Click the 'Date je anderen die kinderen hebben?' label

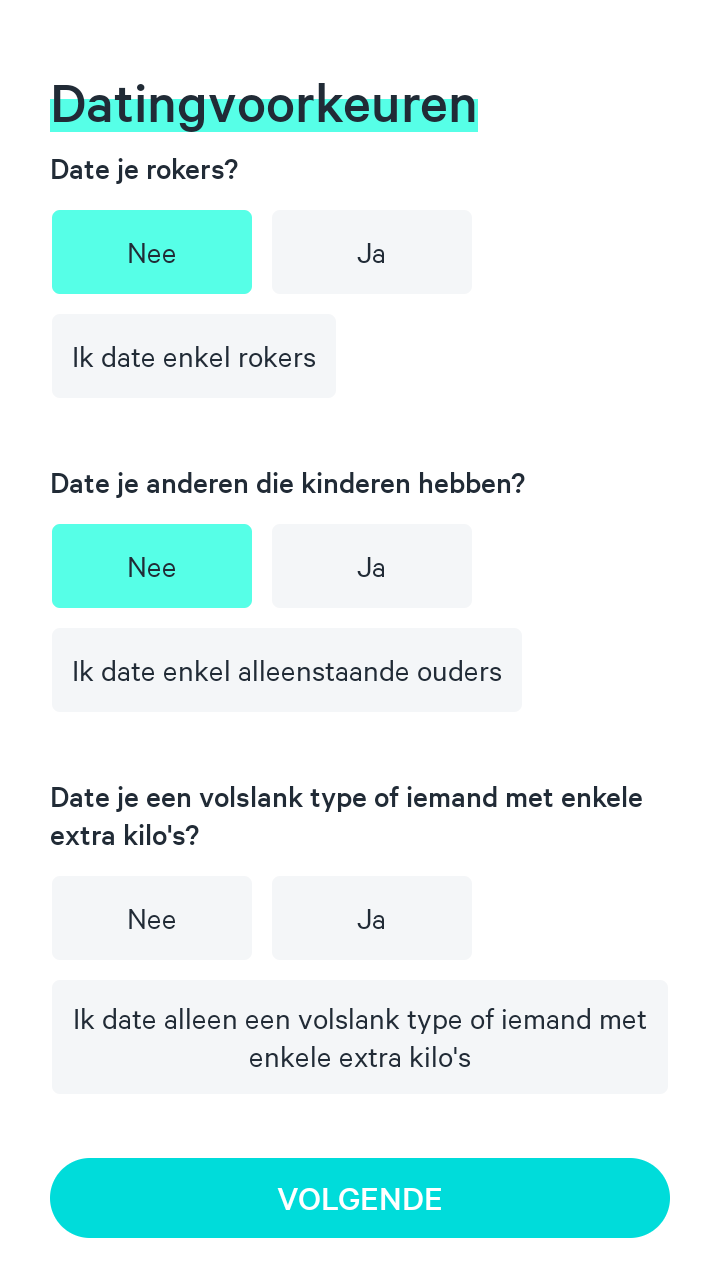pyautogui.click(x=288, y=484)
